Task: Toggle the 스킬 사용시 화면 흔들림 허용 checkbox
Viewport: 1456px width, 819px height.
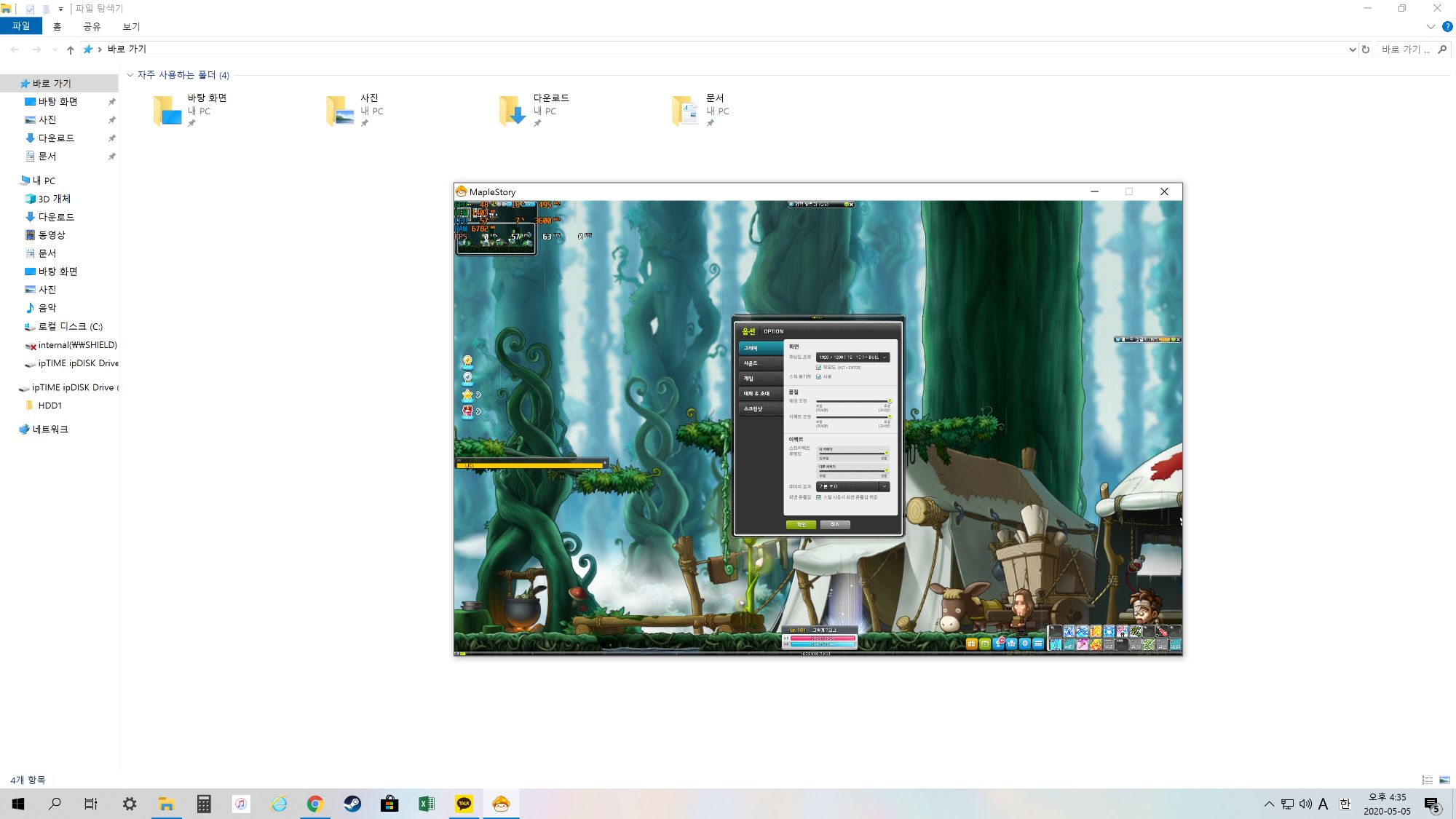Action: [818, 497]
